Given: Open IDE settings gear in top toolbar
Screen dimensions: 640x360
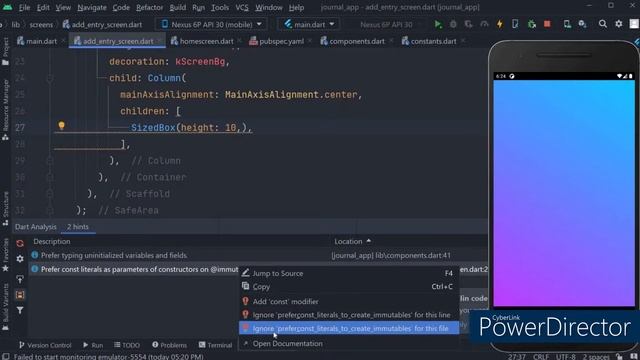Looking at the screenshot, I should tap(619, 24).
